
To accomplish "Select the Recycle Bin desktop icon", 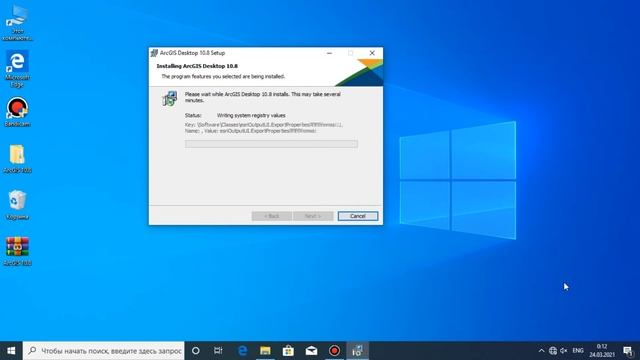I will click(17, 205).
